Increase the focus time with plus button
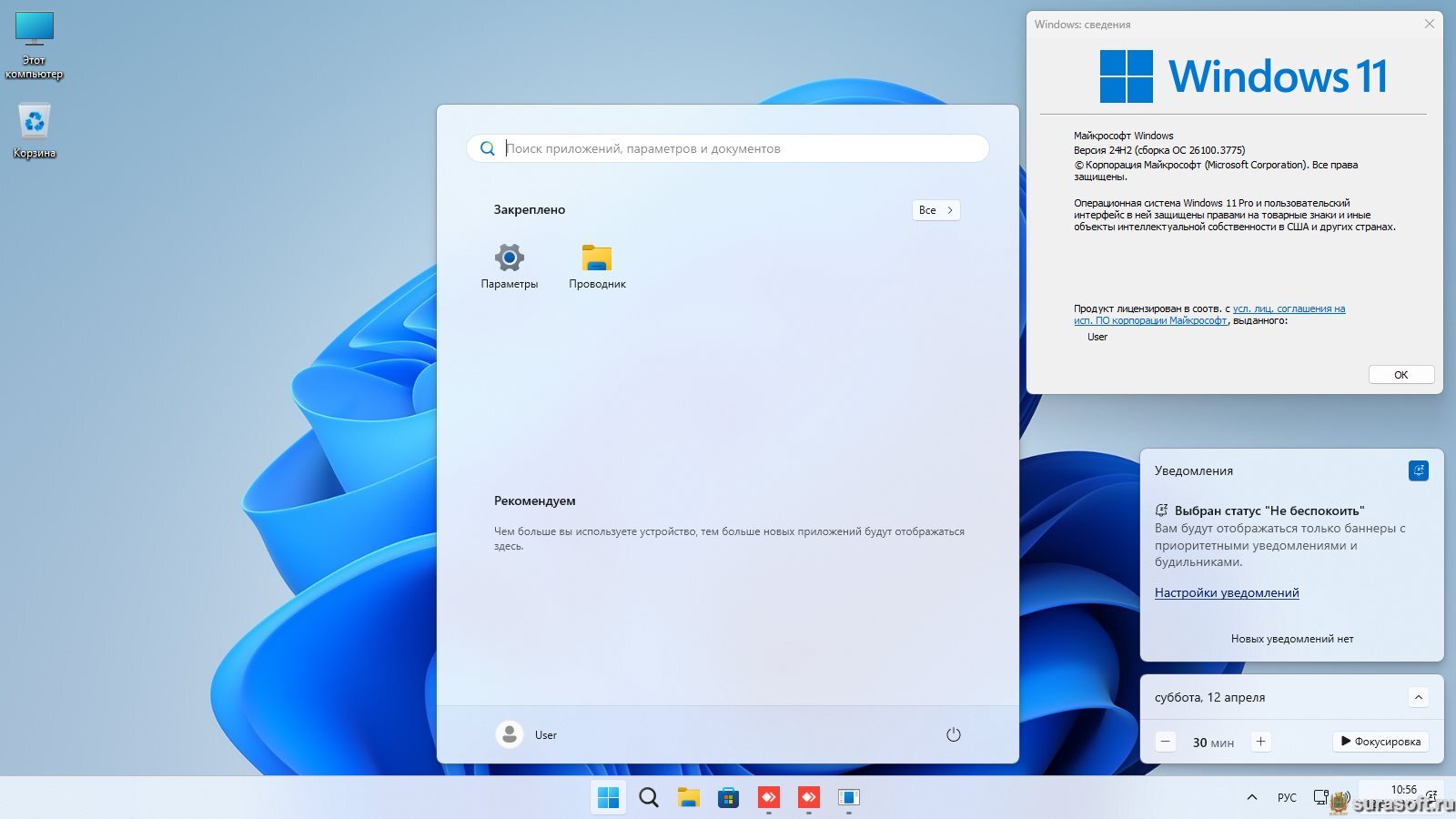 tap(1260, 742)
